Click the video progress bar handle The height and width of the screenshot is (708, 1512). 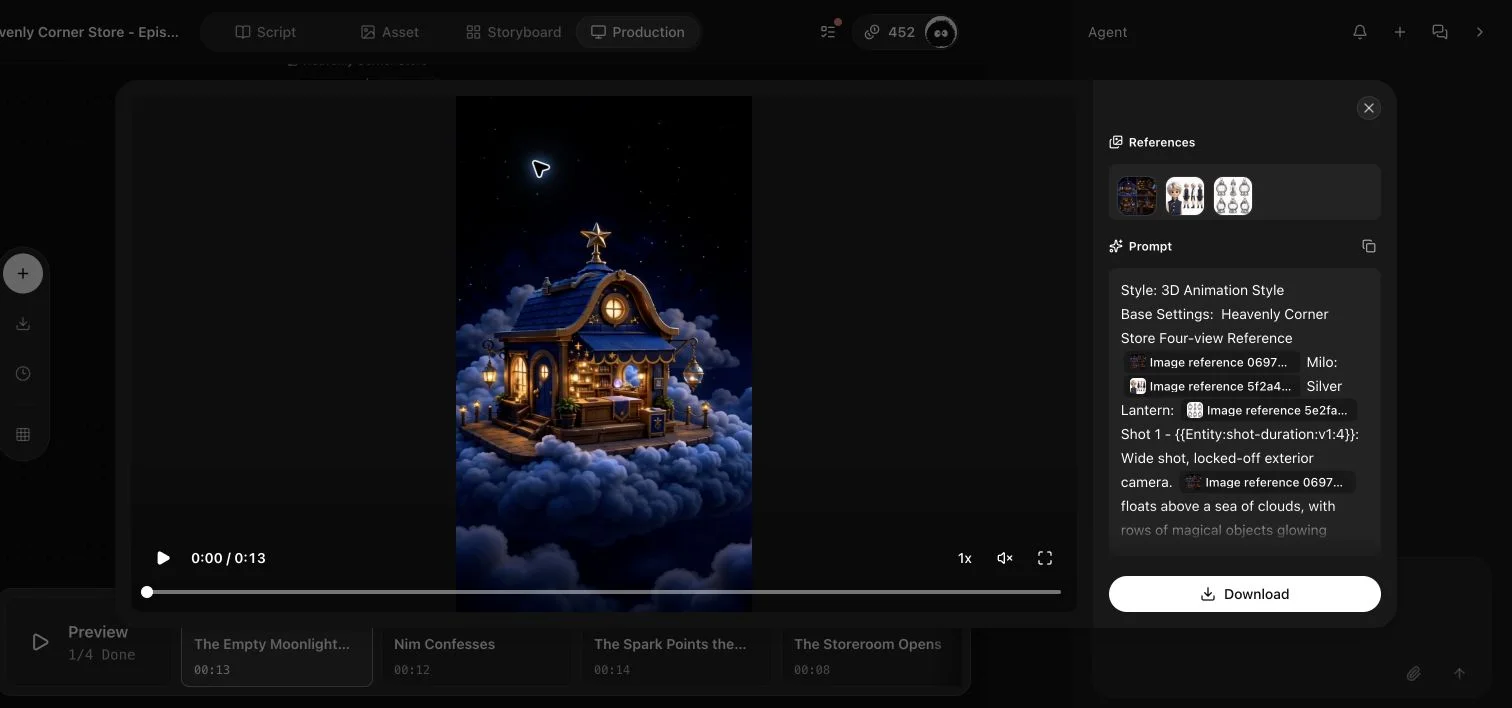click(x=147, y=592)
